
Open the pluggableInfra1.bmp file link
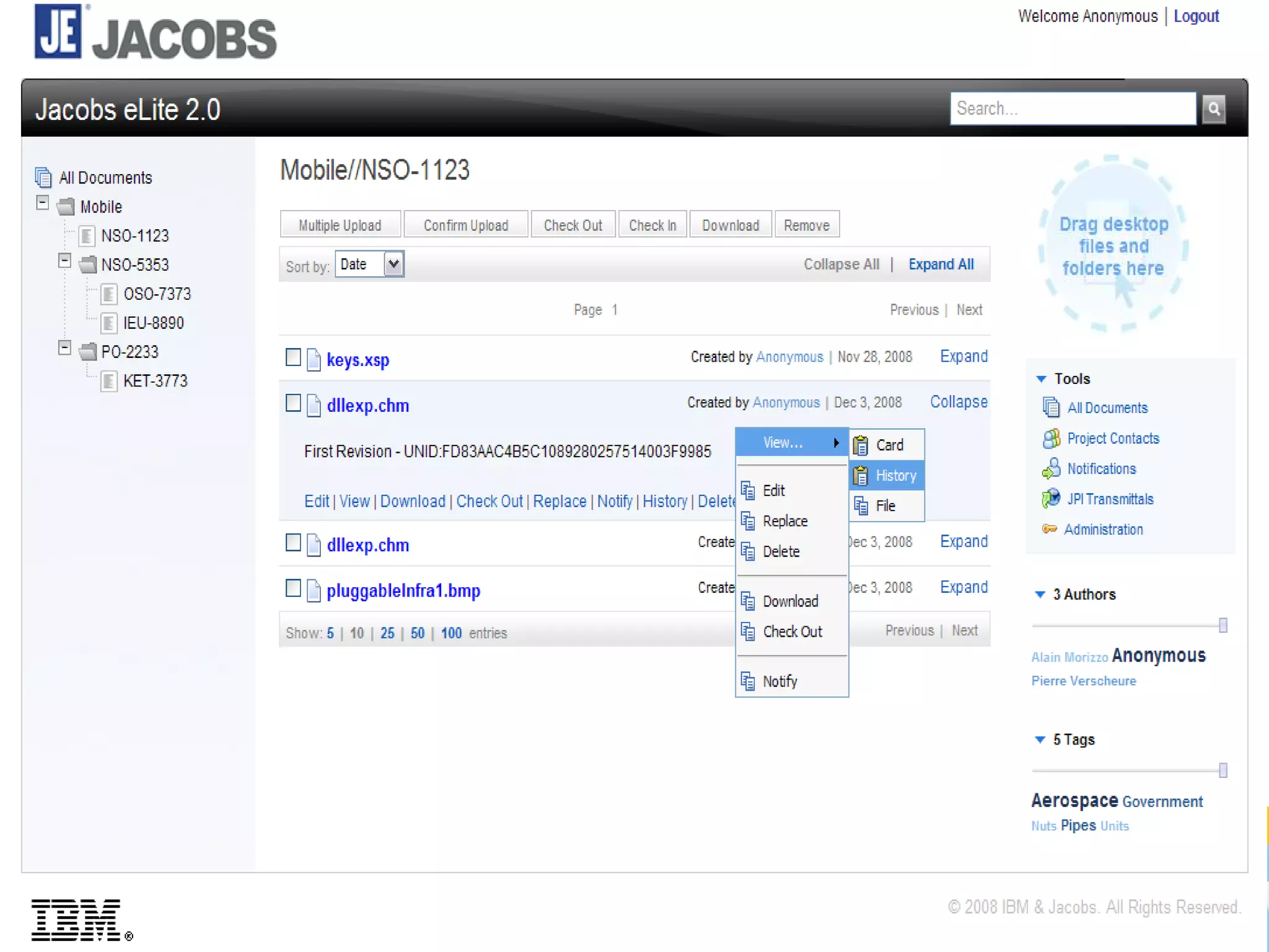(x=403, y=590)
